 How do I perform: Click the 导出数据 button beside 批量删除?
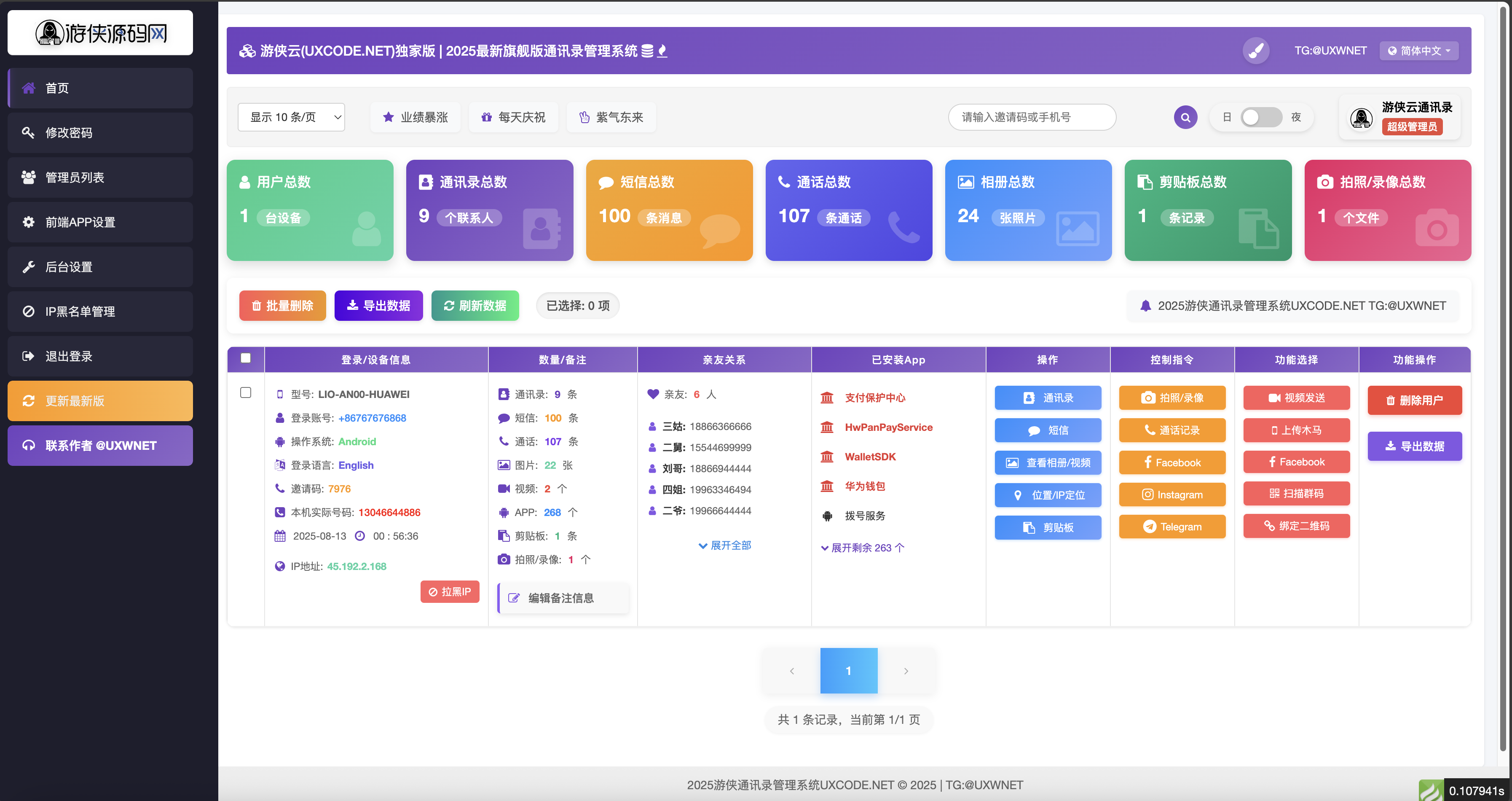coord(378,305)
